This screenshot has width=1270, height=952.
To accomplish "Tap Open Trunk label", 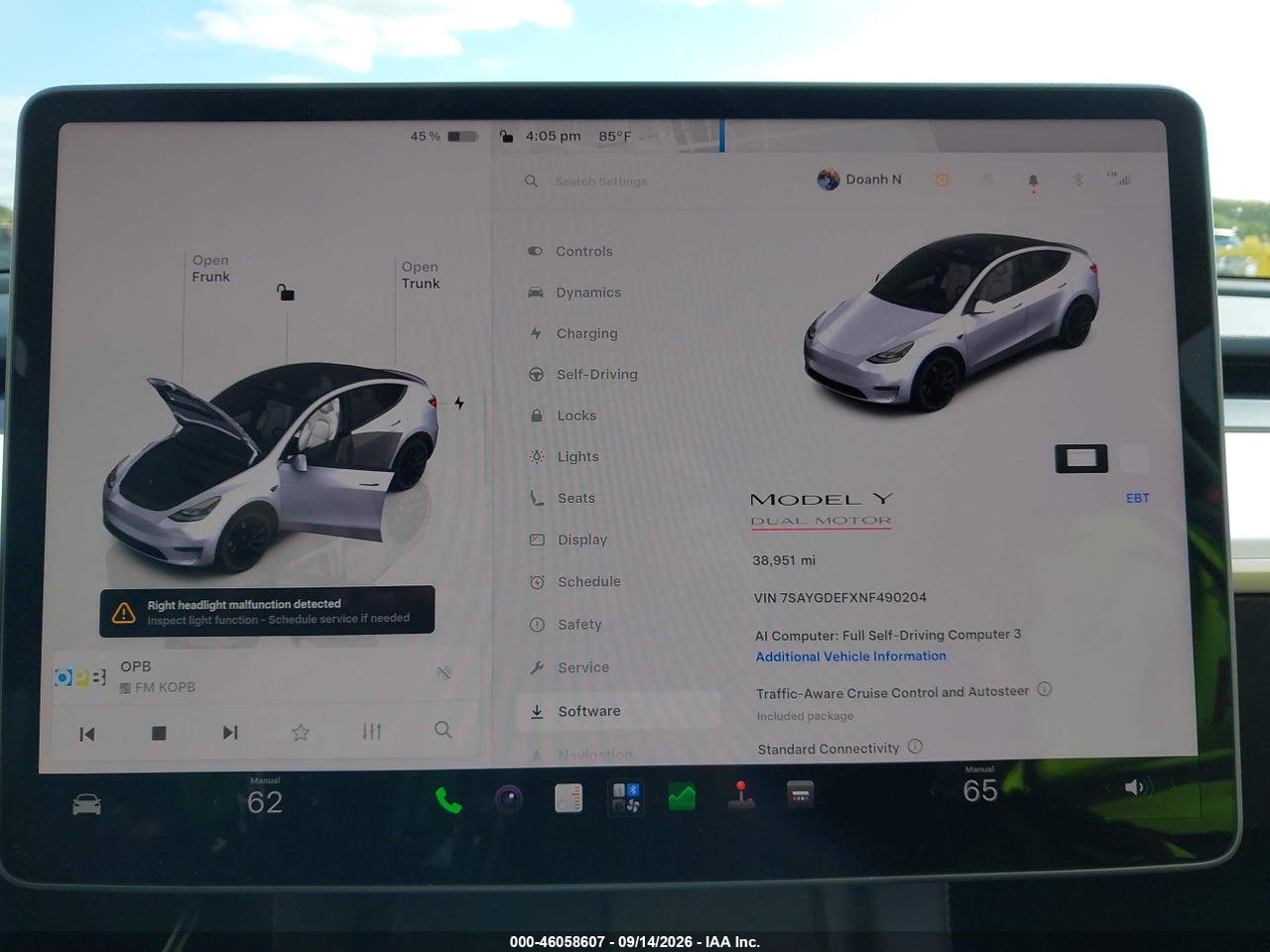I will pyautogui.click(x=421, y=275).
